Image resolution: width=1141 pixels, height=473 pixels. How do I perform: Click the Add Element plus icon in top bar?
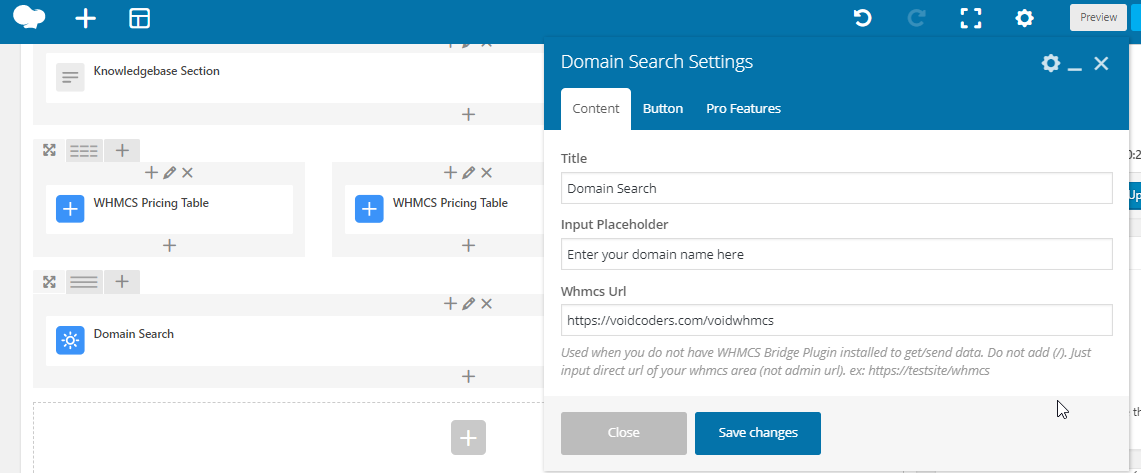tap(86, 19)
